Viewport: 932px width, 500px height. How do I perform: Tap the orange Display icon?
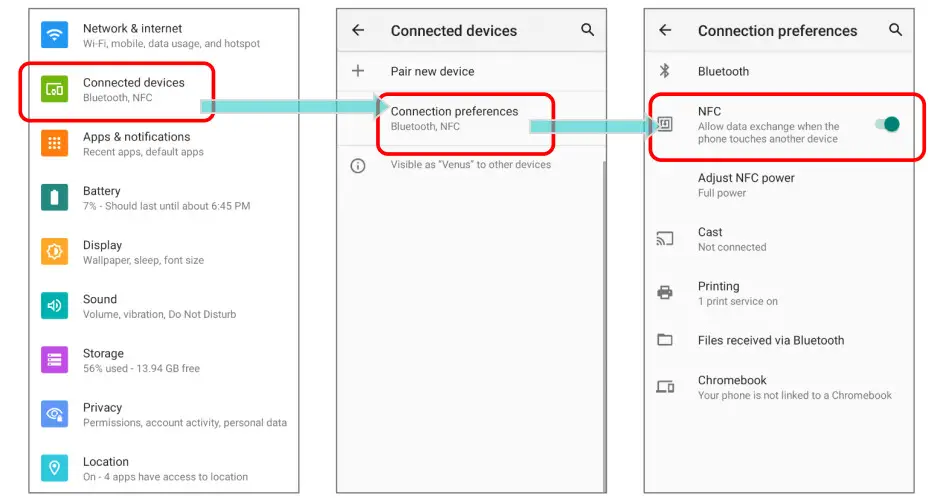[54, 251]
